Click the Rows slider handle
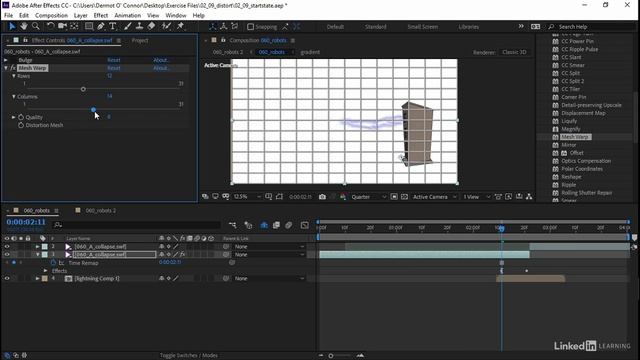Viewport: 640px width, 360px height. click(x=83, y=89)
